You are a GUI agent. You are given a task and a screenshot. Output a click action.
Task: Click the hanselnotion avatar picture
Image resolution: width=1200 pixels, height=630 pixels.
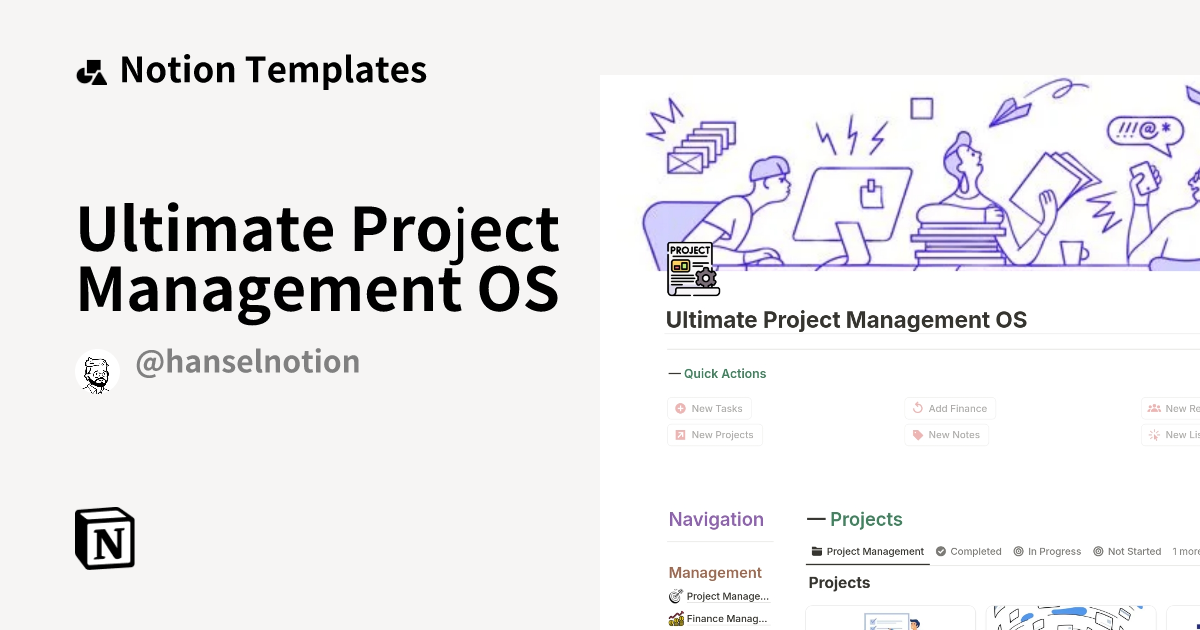coord(97,370)
